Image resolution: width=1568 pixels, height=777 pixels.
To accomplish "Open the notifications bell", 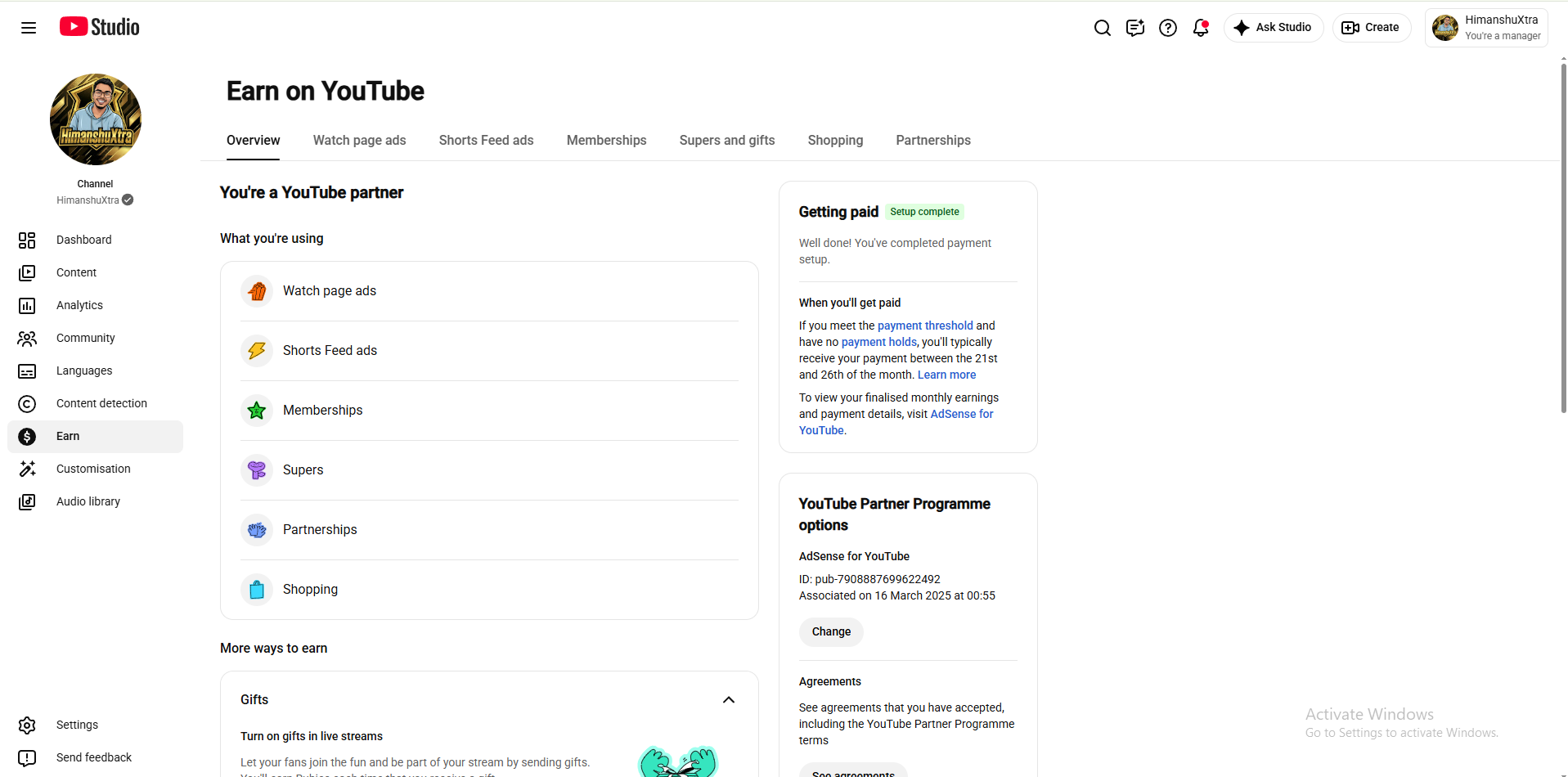I will coord(1201,28).
